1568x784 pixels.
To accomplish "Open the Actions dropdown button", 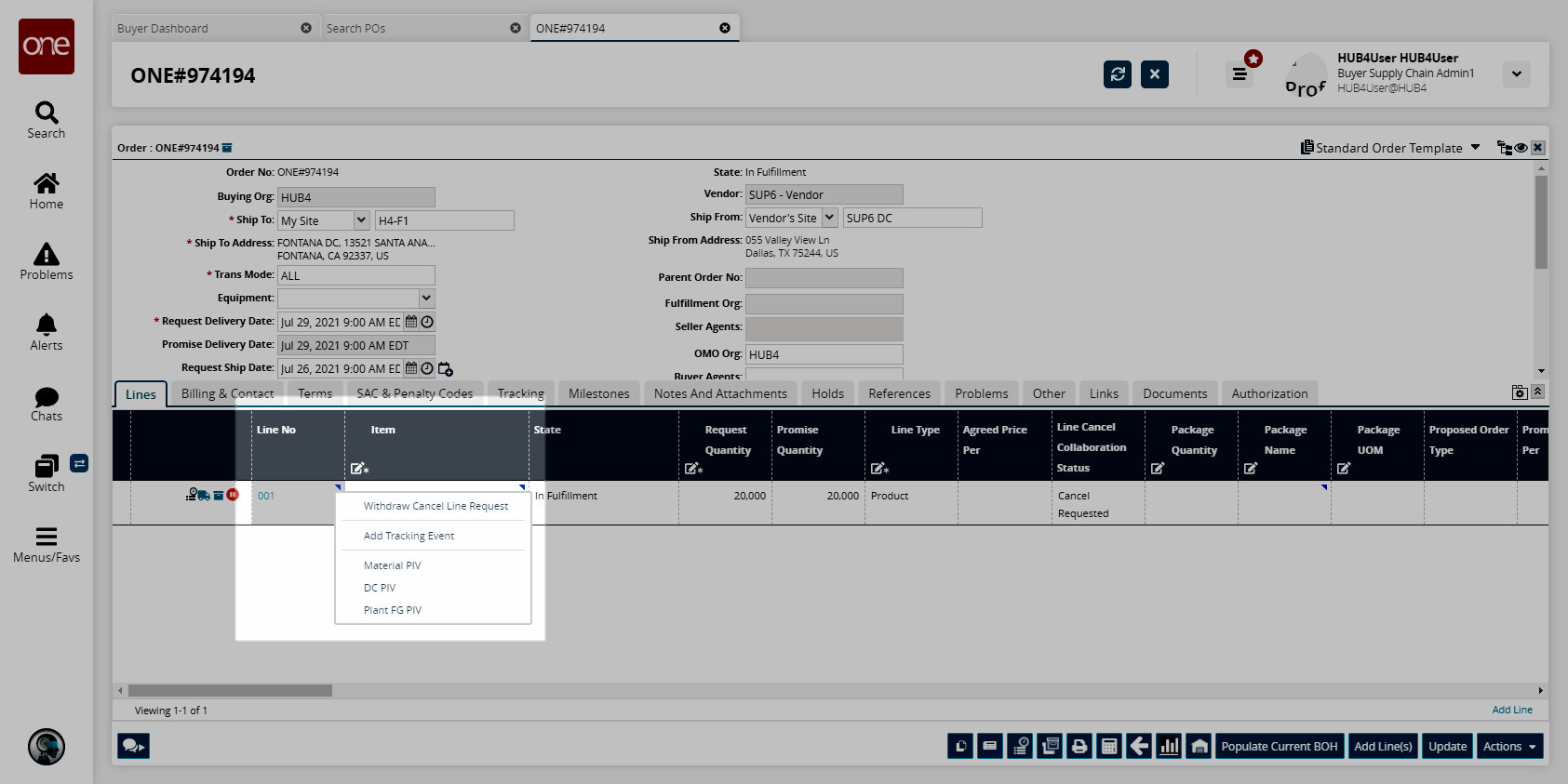I will click(1508, 746).
